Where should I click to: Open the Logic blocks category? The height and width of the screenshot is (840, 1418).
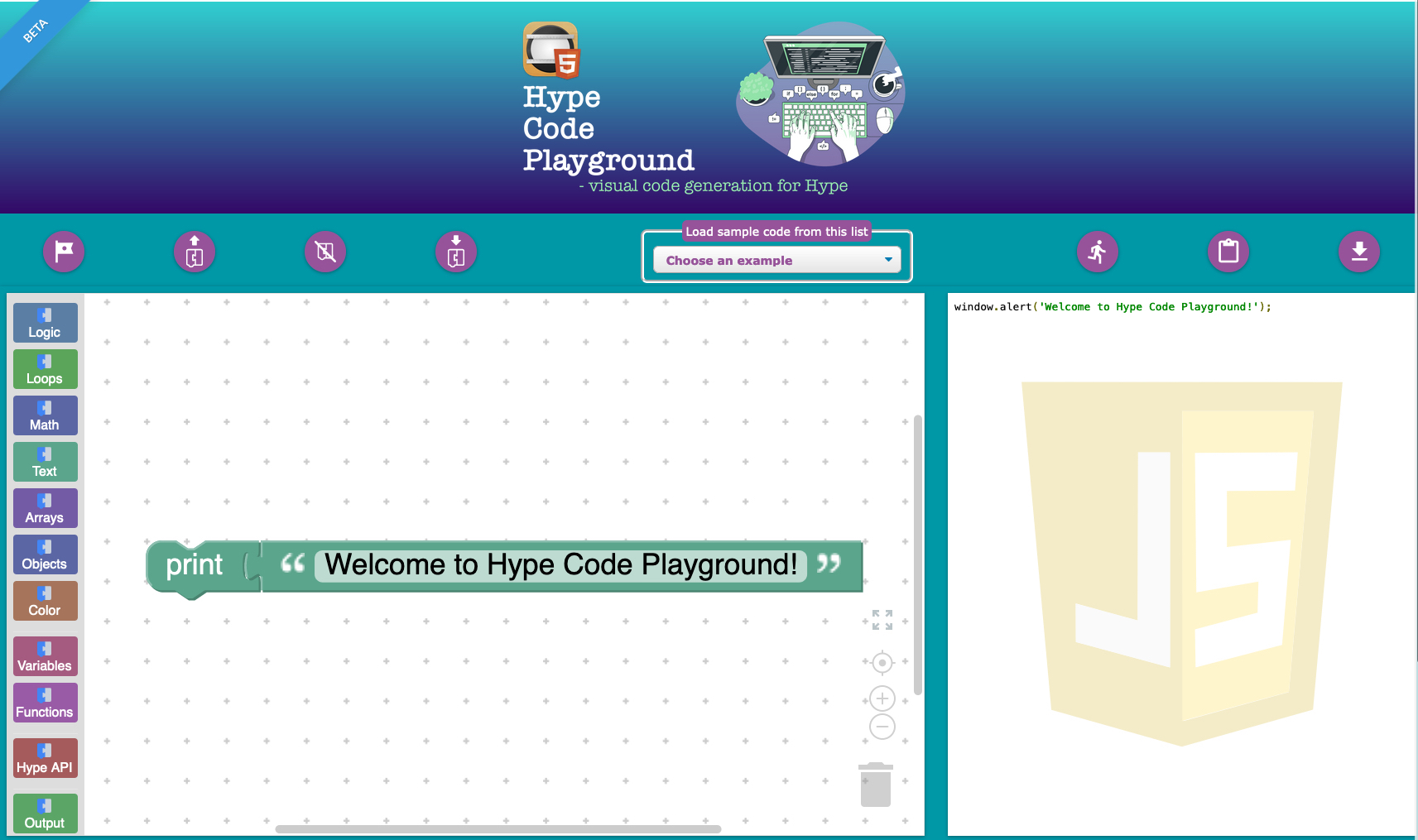click(45, 322)
